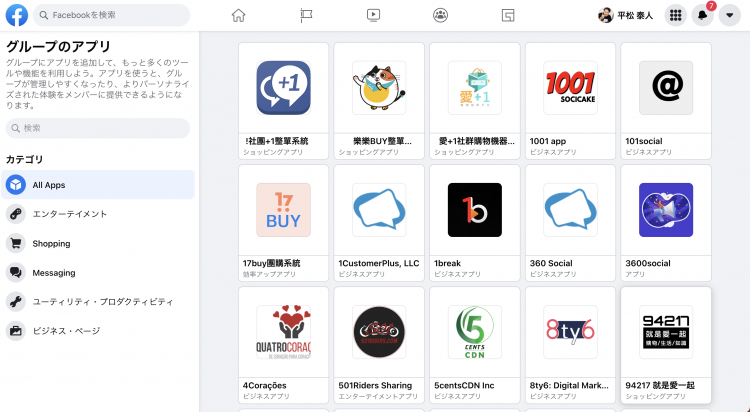Click the 8ty6: Digital Mark... title
This screenshot has height=412, width=750.
tap(569, 385)
